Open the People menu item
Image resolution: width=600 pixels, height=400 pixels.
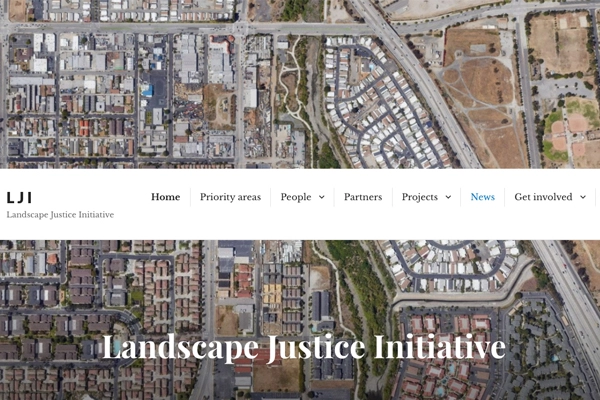(296, 197)
